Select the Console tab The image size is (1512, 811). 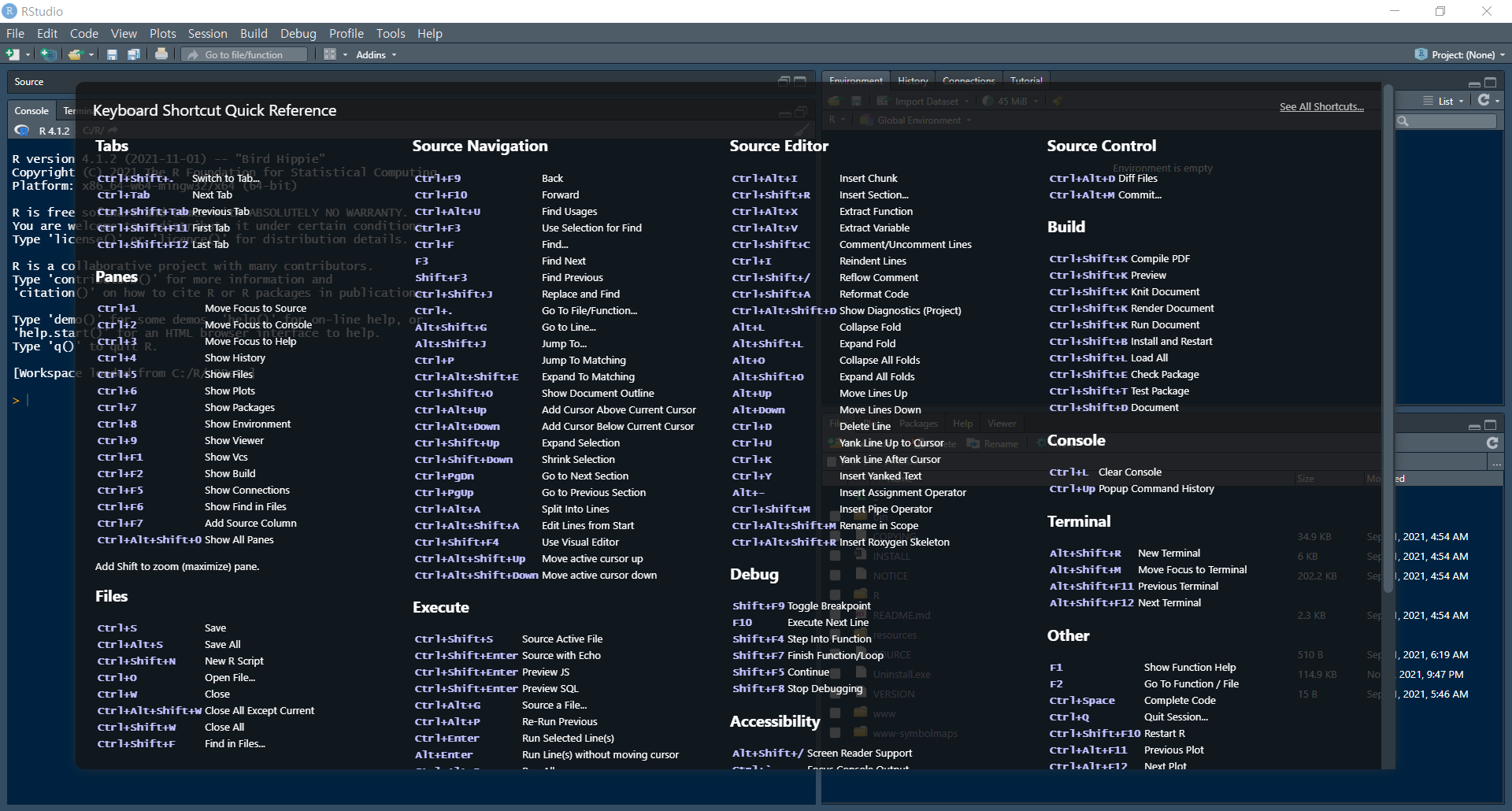tap(31, 111)
